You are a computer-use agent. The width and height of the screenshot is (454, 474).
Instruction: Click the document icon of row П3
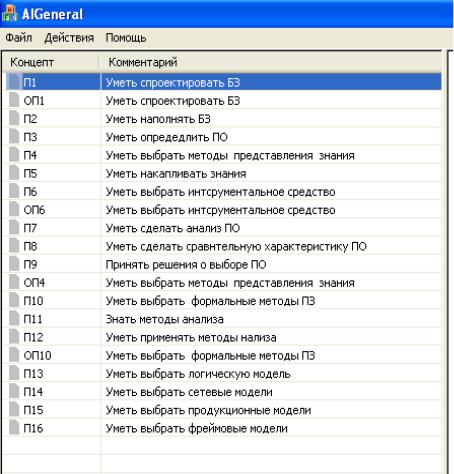[x=14, y=136]
